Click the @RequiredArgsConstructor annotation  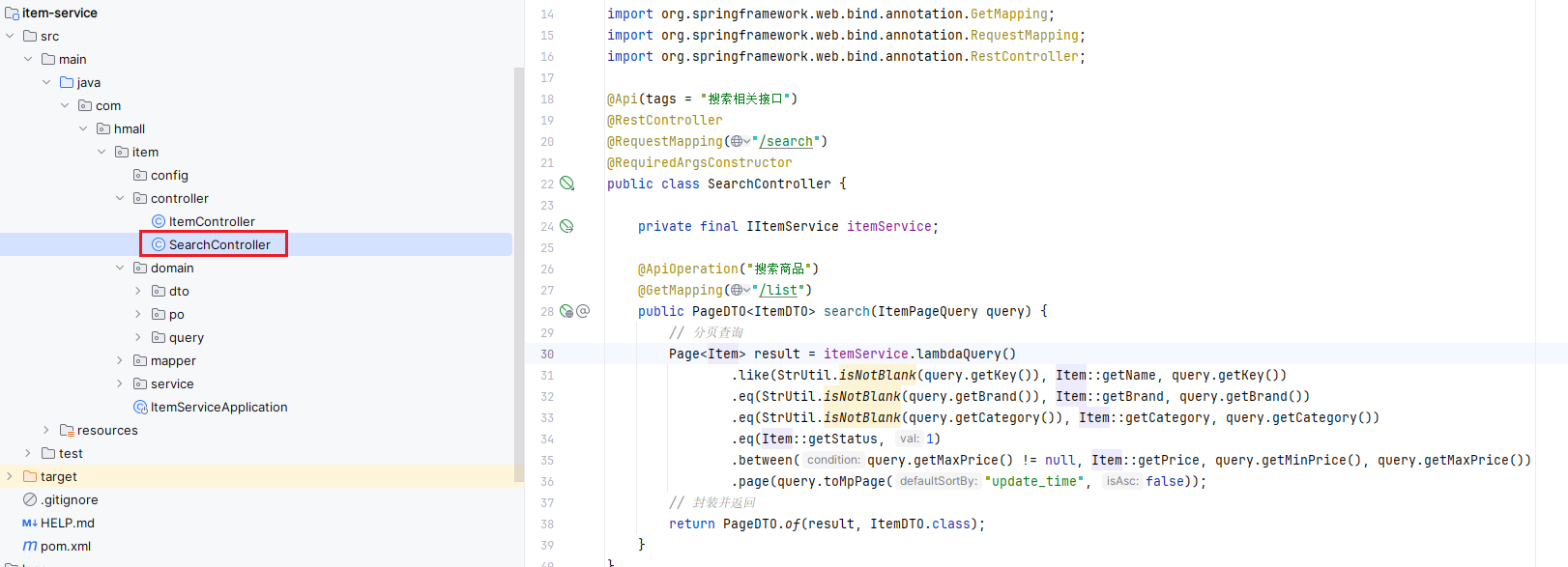click(700, 162)
